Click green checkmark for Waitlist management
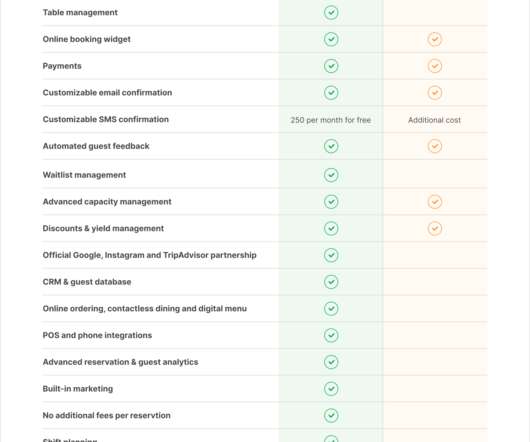Viewport: 530px width, 442px height. [331, 175]
